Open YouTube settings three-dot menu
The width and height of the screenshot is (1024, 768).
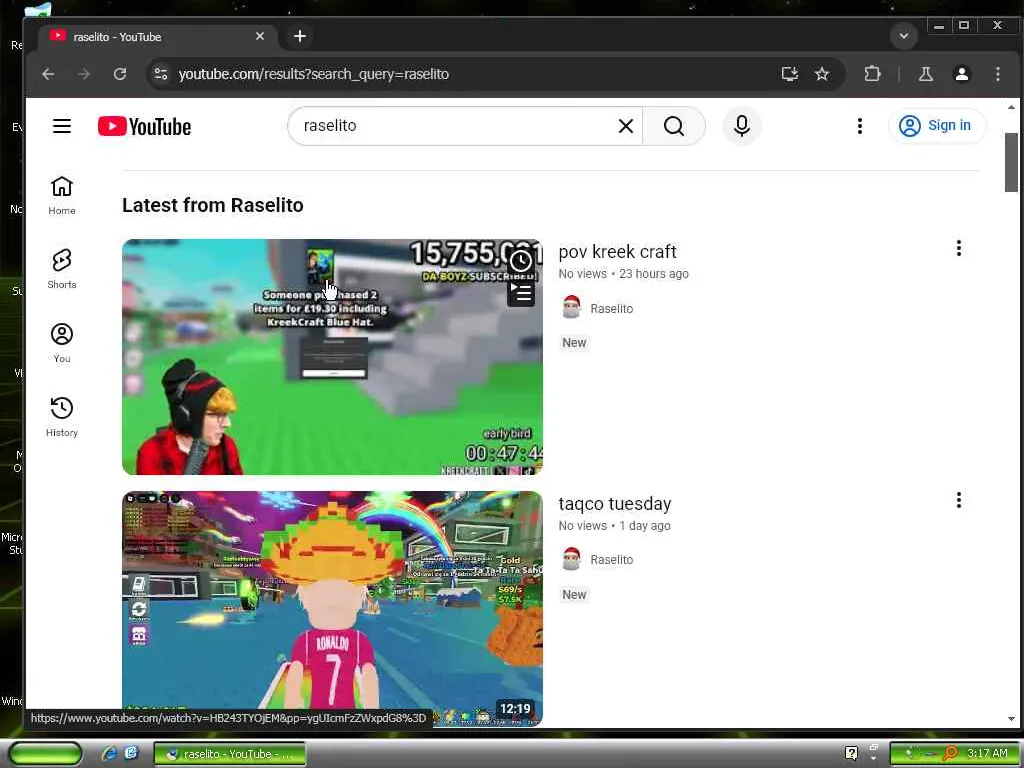pos(860,126)
